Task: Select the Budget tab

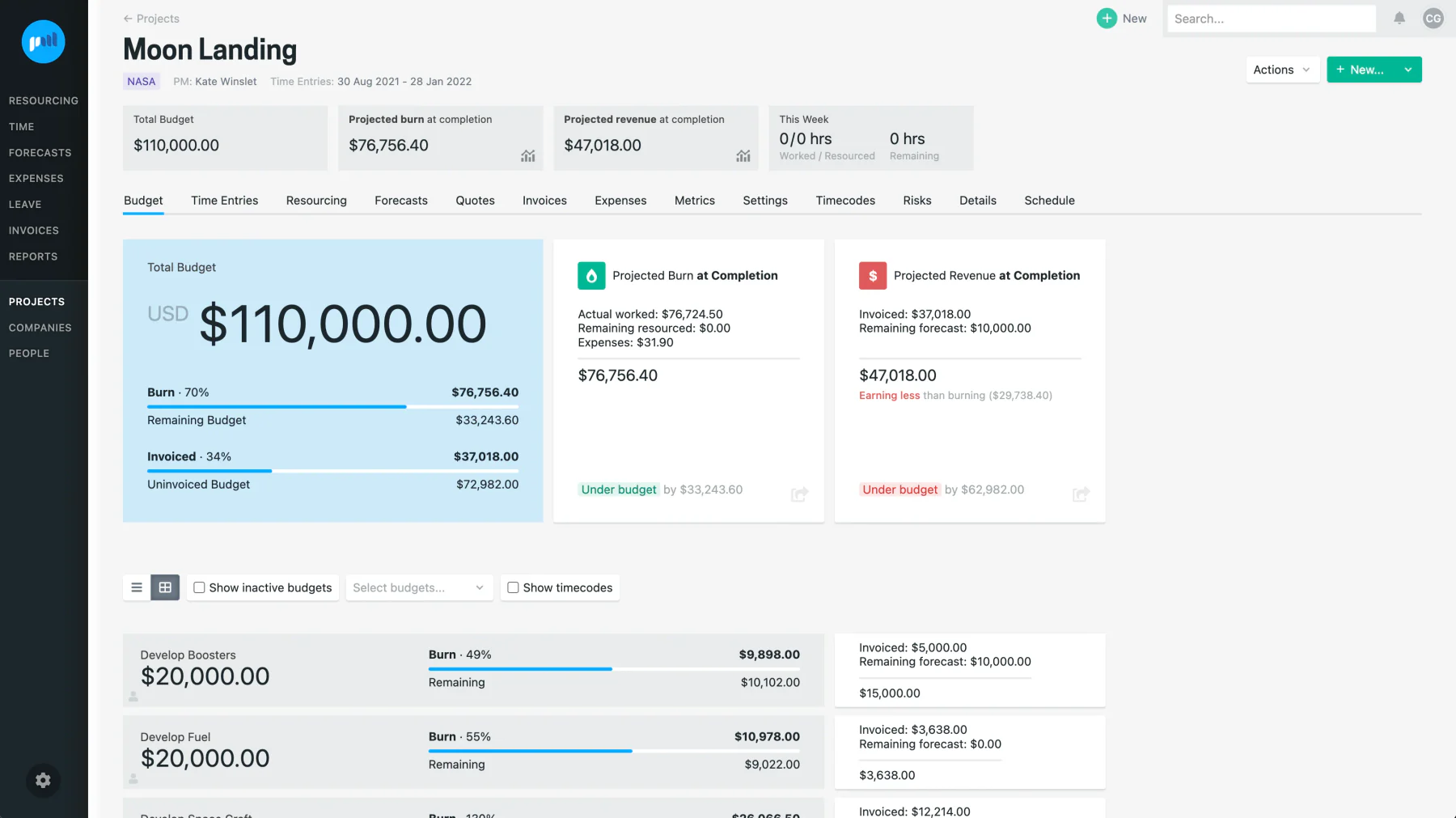Action: (143, 201)
